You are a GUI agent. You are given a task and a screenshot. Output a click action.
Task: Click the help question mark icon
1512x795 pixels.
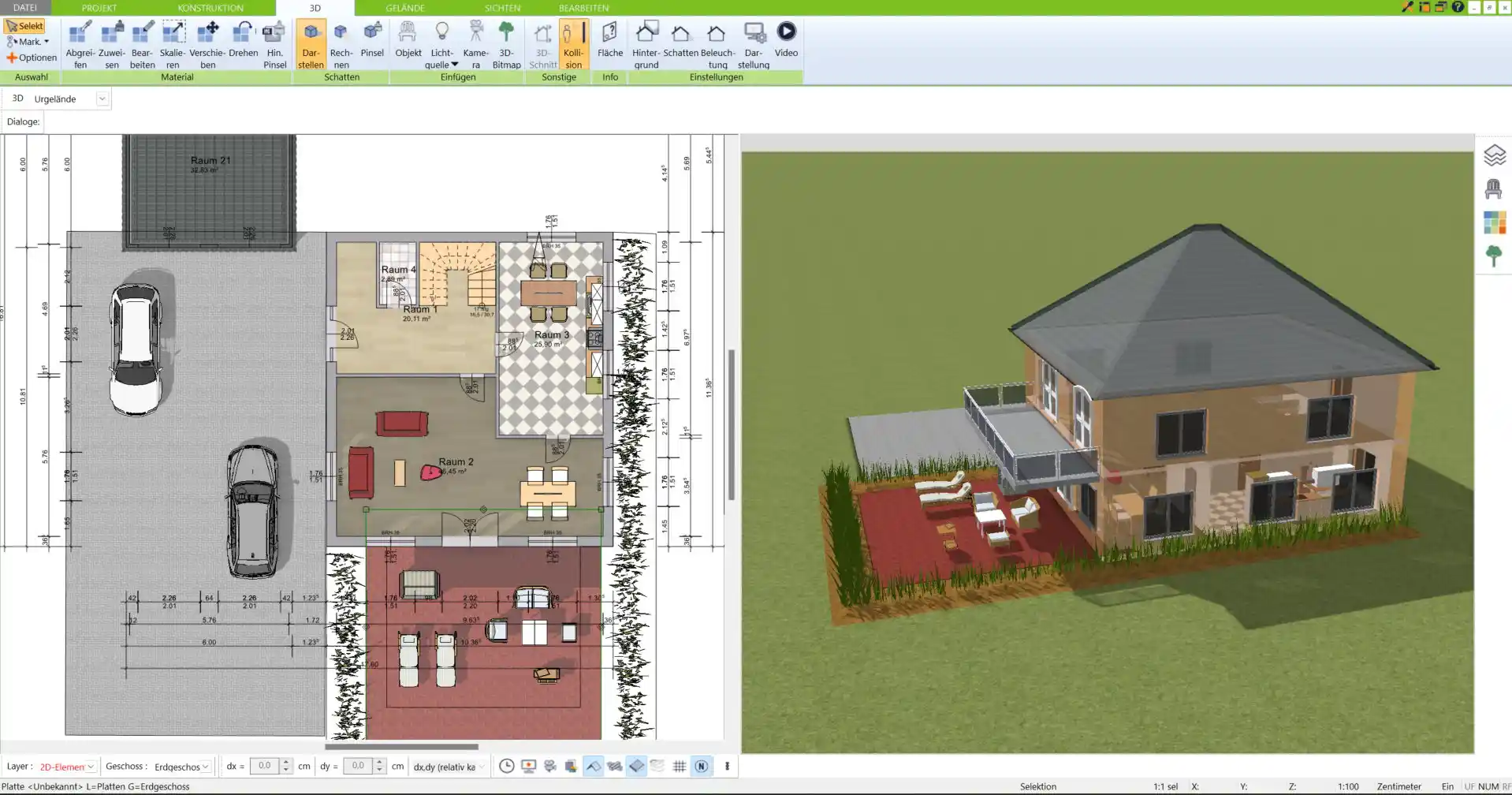(x=1458, y=7)
